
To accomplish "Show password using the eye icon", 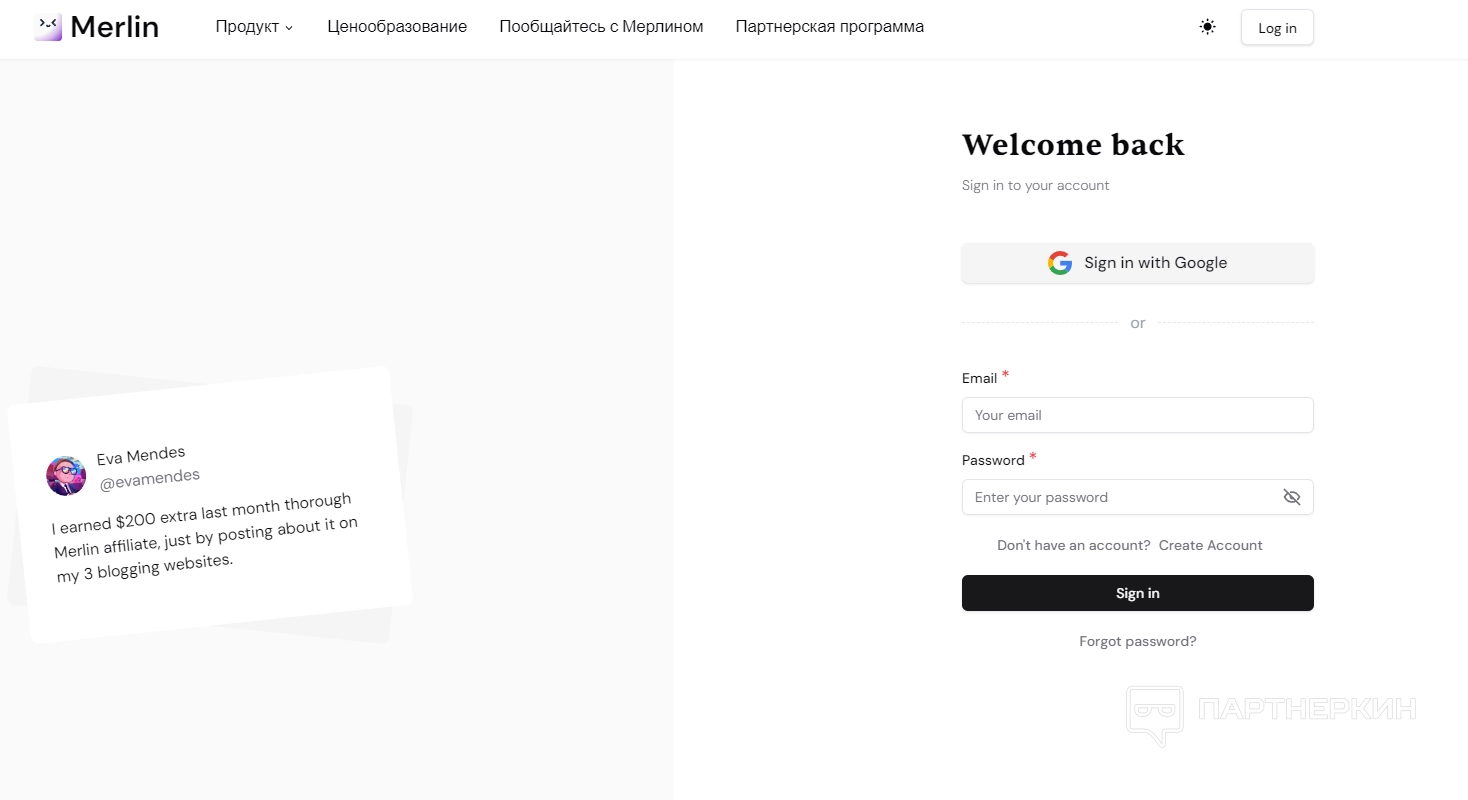I will tap(1292, 497).
